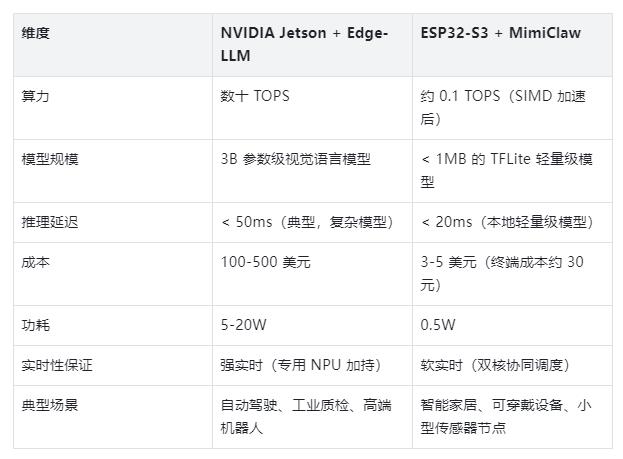Click the 0.5W power cell
This screenshot has width=623, height=459.
[438, 325]
